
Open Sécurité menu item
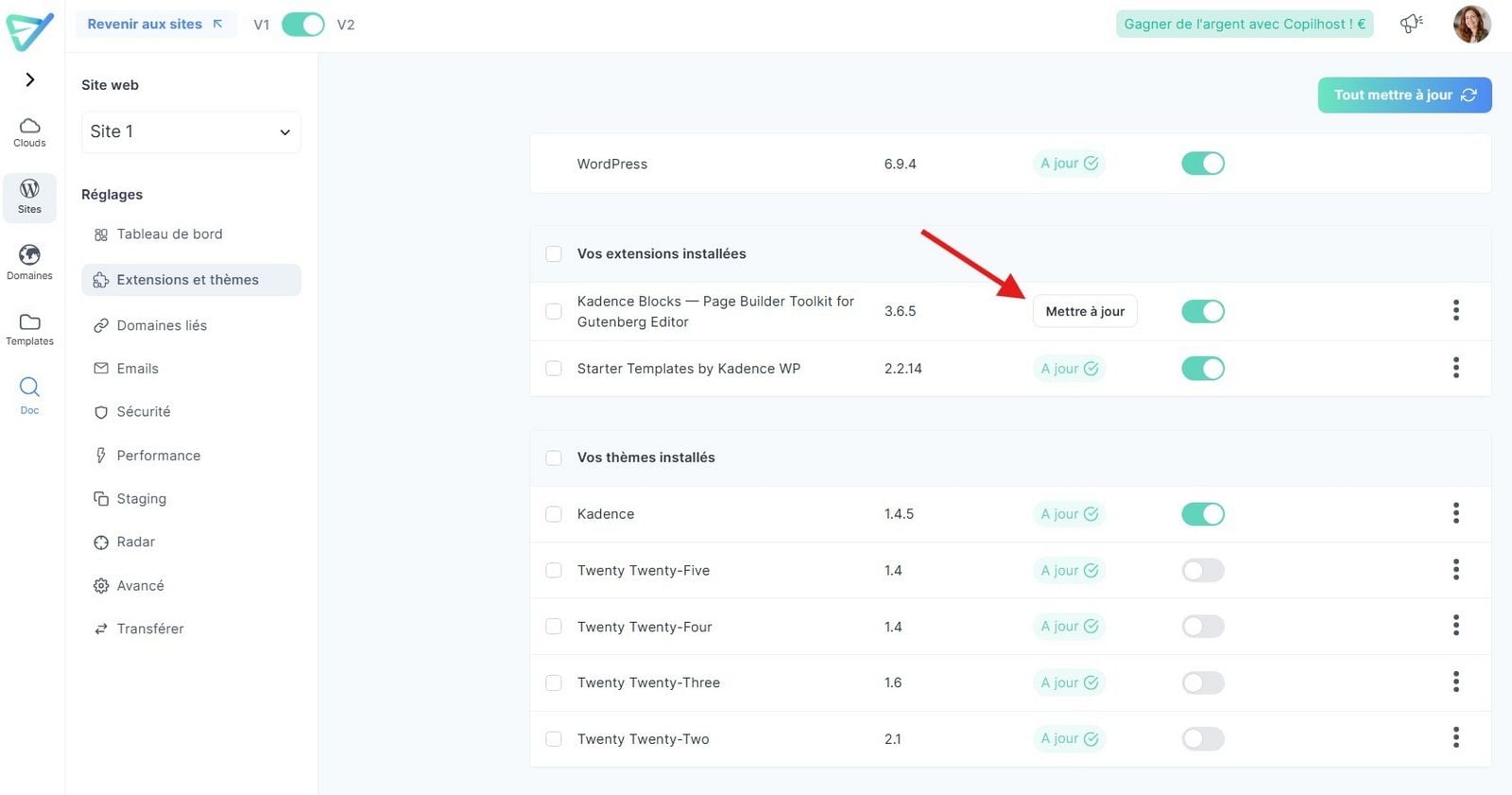191,412
